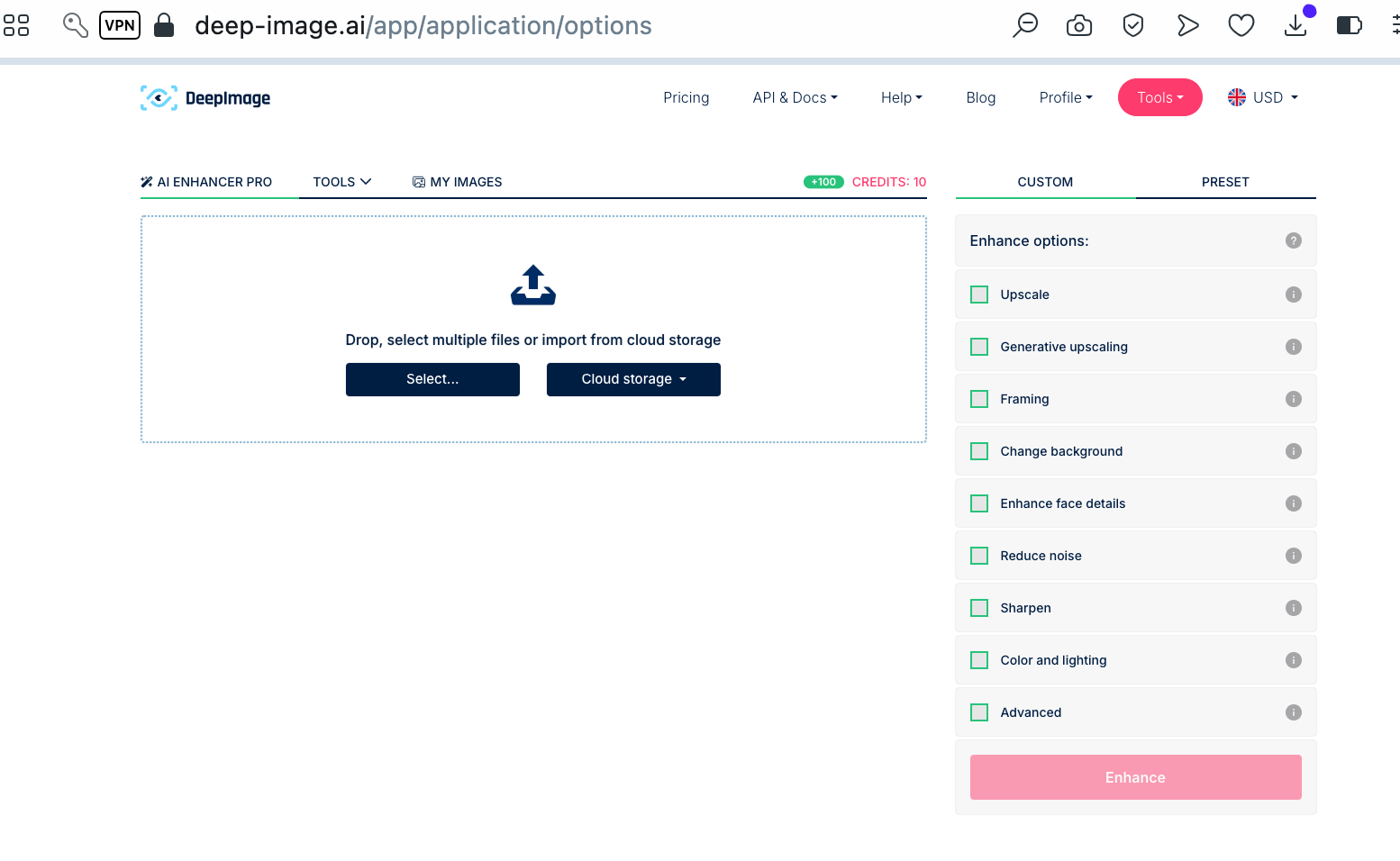The image size is (1400, 861).
Task: Show info for Sharpen option
Action: click(1294, 608)
